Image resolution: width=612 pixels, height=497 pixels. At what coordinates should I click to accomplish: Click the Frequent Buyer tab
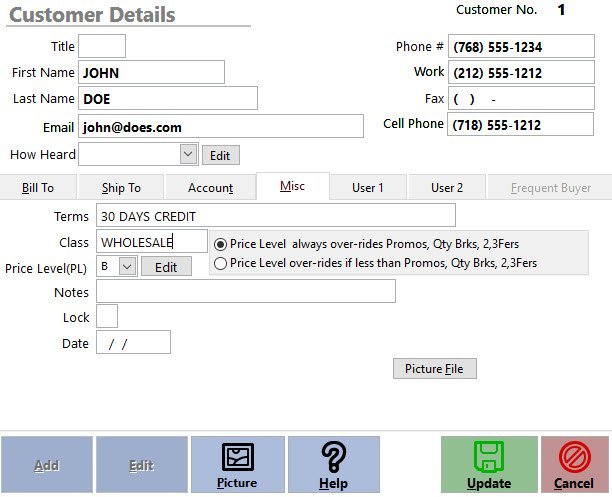pos(550,188)
